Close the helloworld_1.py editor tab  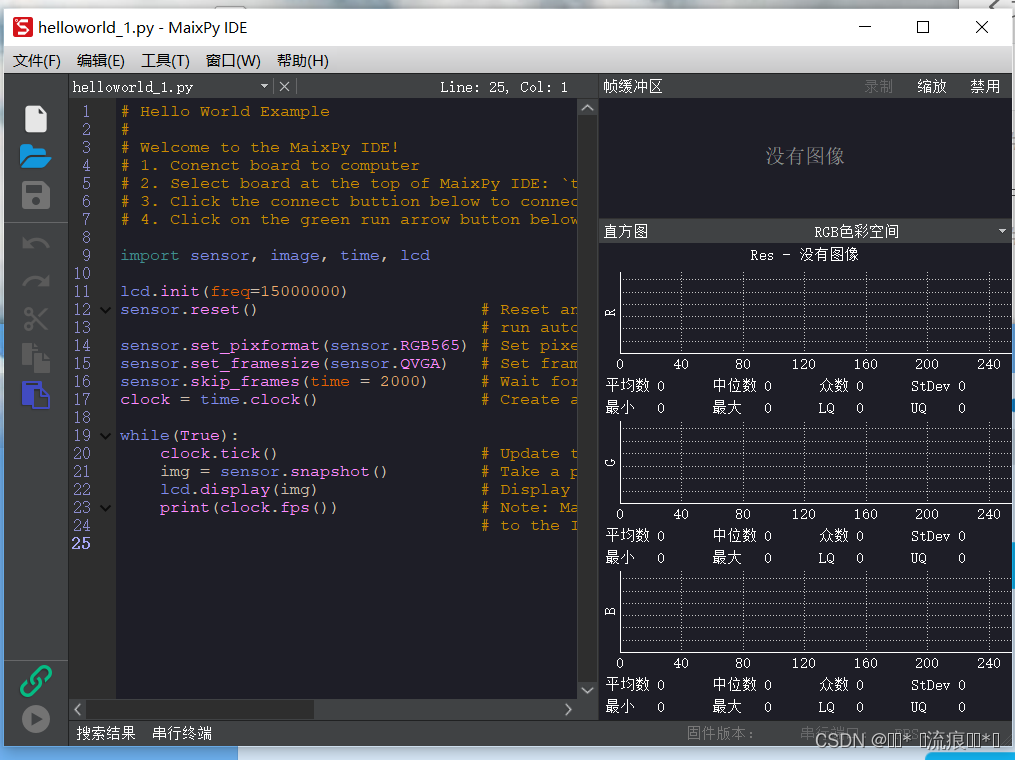coord(284,86)
